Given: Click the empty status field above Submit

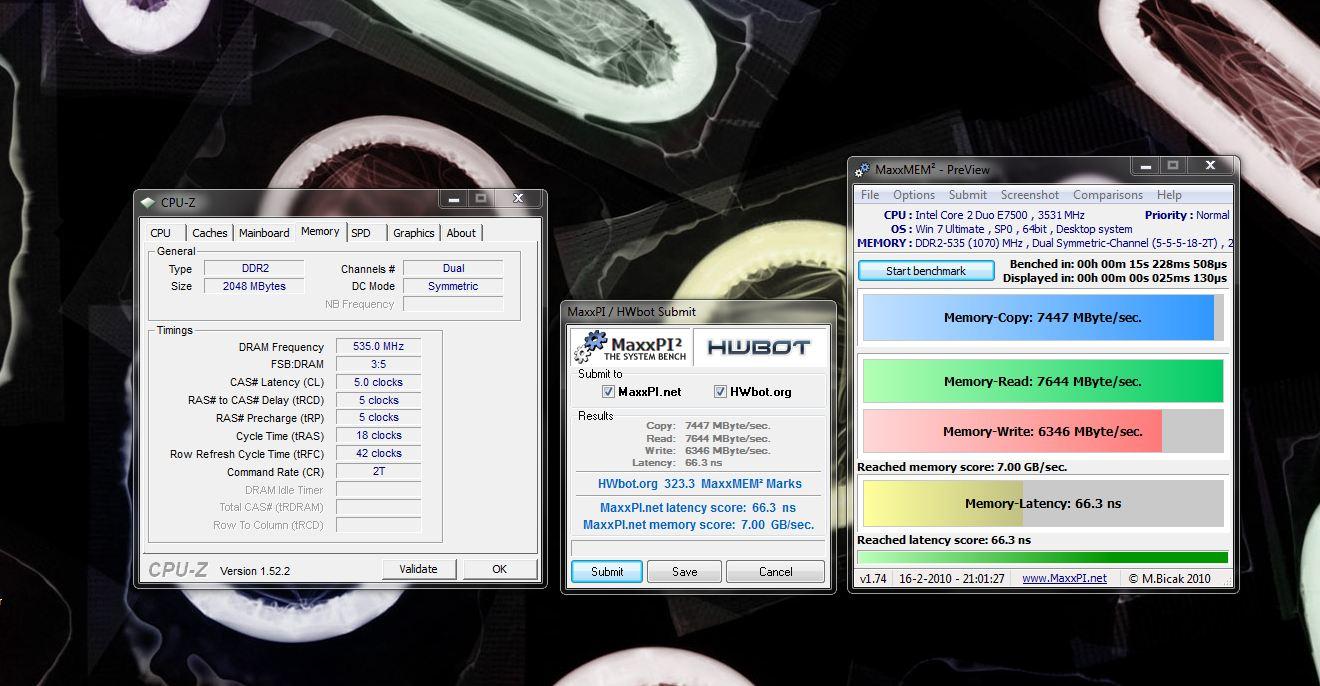Looking at the screenshot, I should pos(698,548).
